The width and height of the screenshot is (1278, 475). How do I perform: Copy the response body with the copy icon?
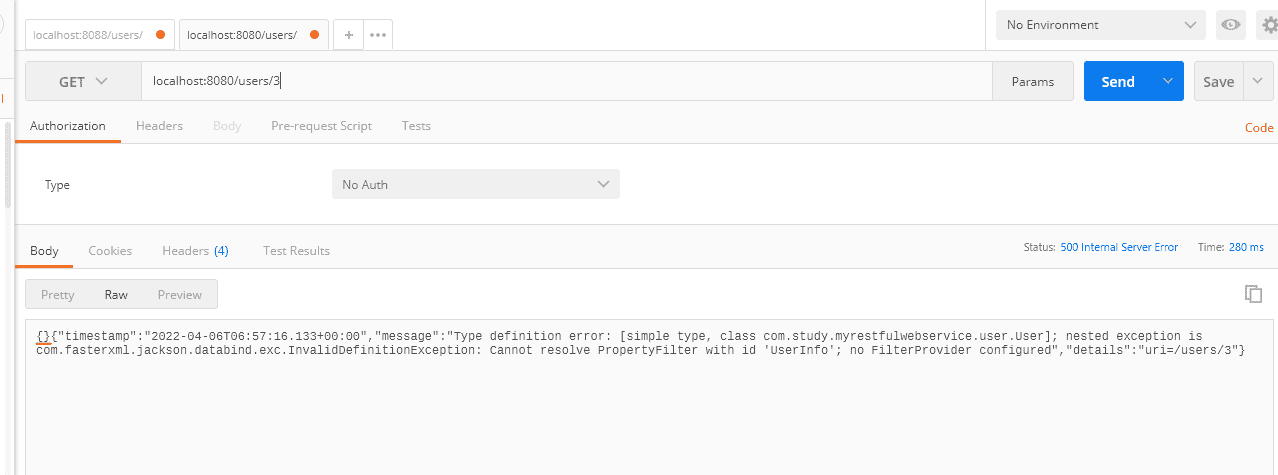pos(1253,293)
